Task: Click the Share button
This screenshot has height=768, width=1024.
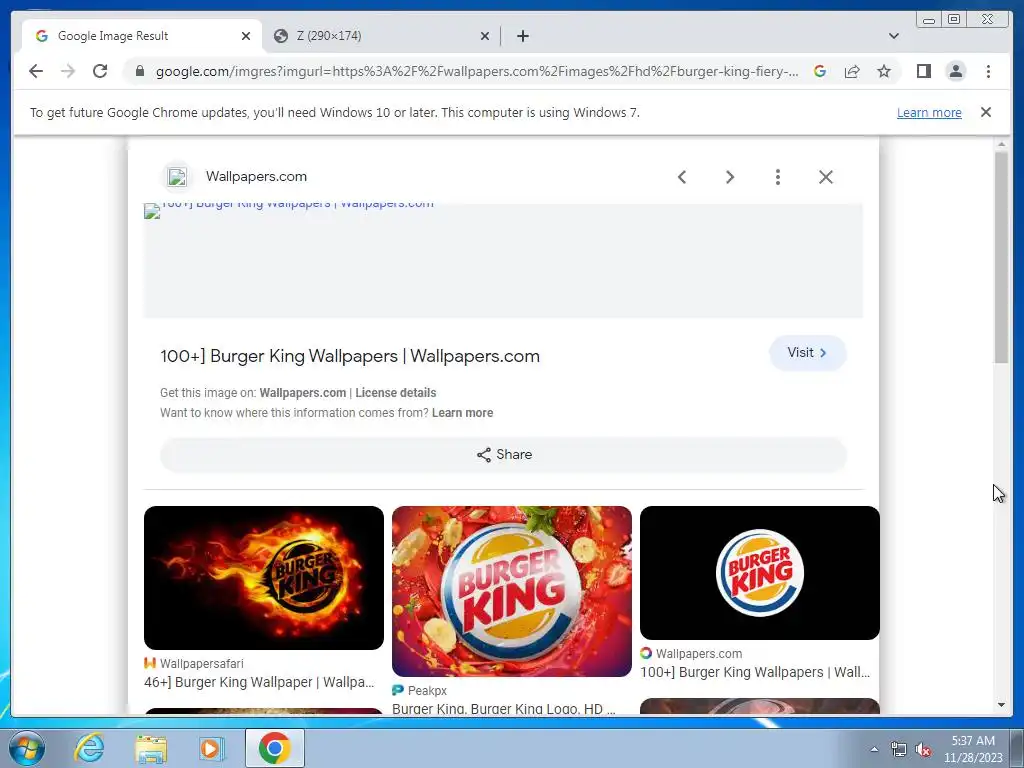Action: point(504,455)
